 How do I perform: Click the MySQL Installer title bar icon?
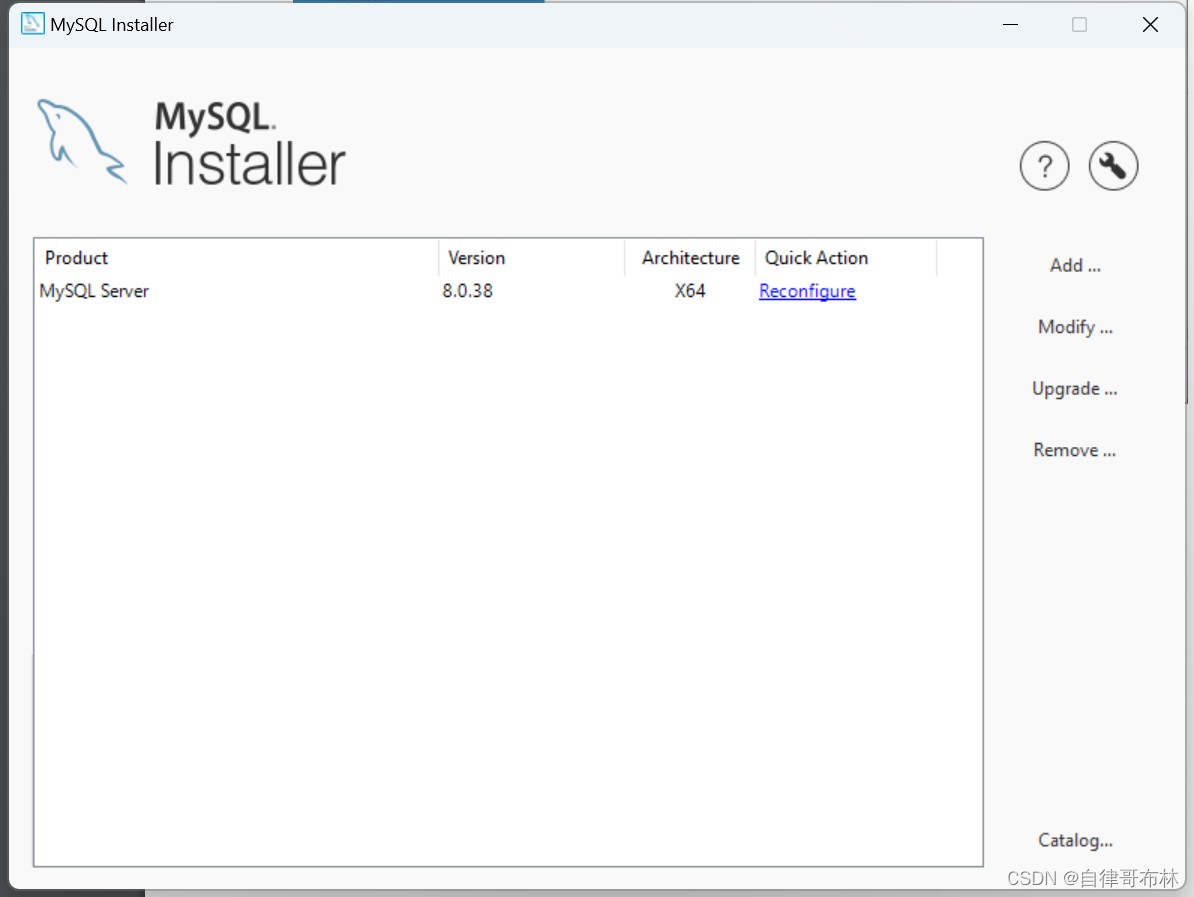point(32,24)
